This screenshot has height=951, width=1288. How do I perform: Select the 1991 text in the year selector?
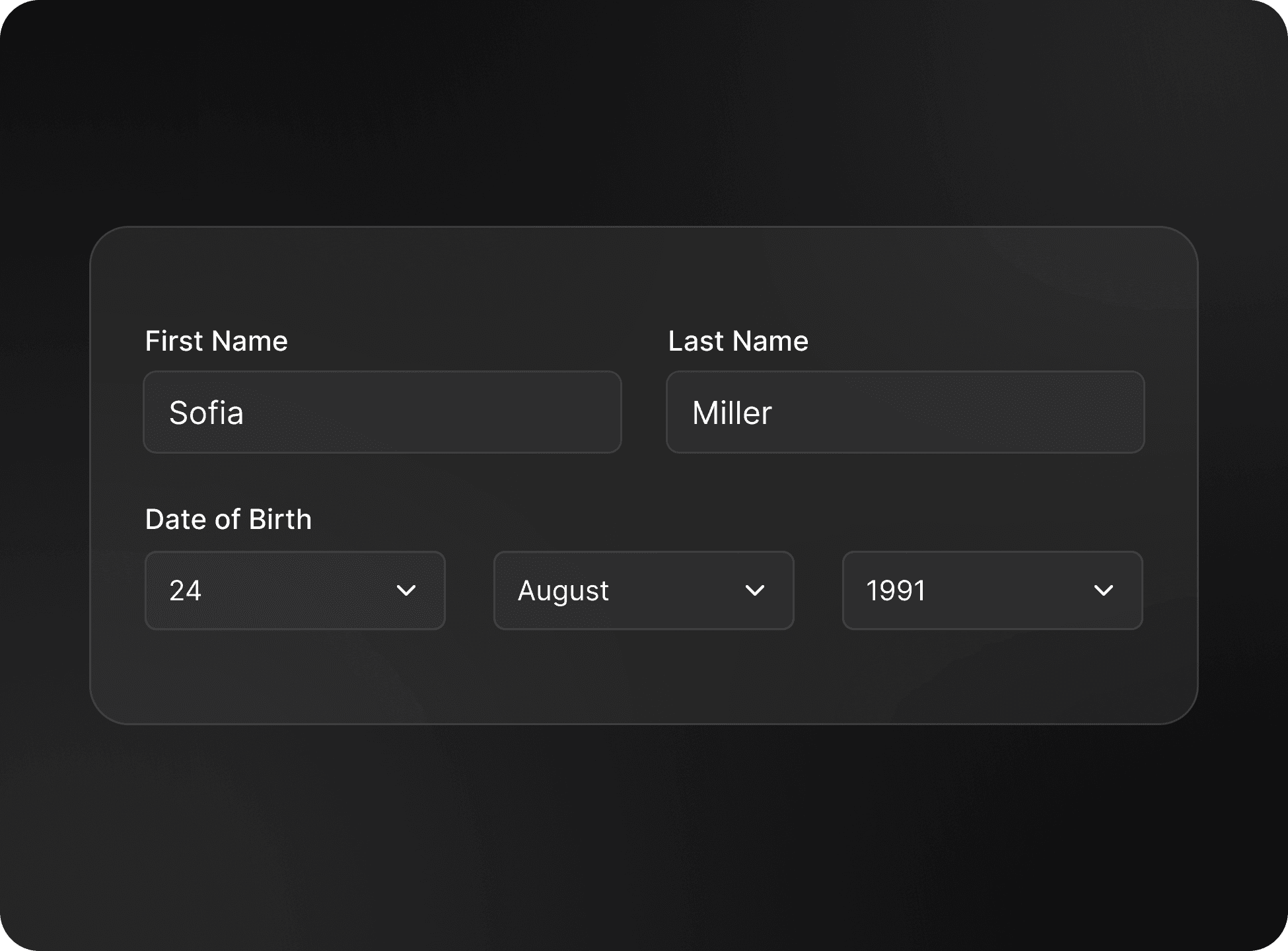click(x=896, y=590)
